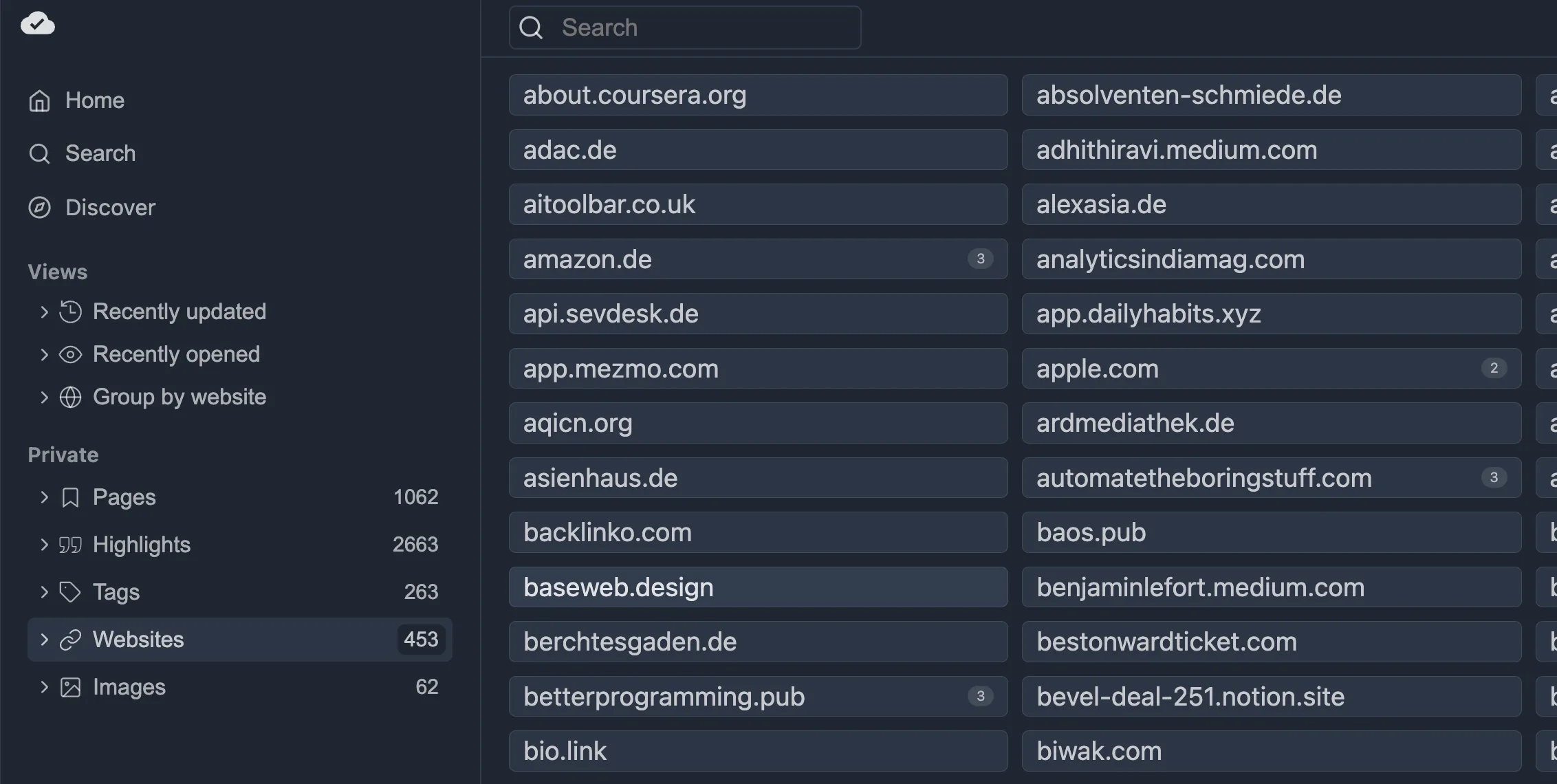Click the bio.link website entry
The height and width of the screenshot is (784, 1557).
coord(758,751)
